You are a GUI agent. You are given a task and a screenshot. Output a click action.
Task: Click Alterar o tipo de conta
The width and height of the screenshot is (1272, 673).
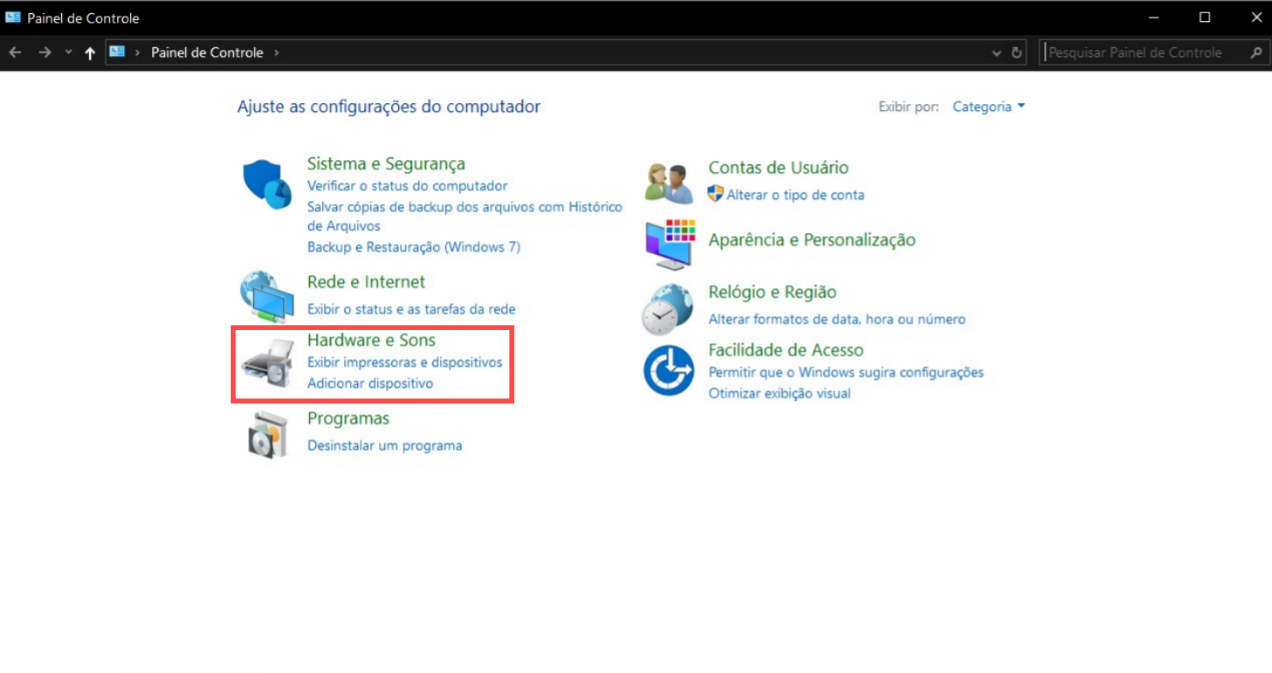[x=796, y=195]
